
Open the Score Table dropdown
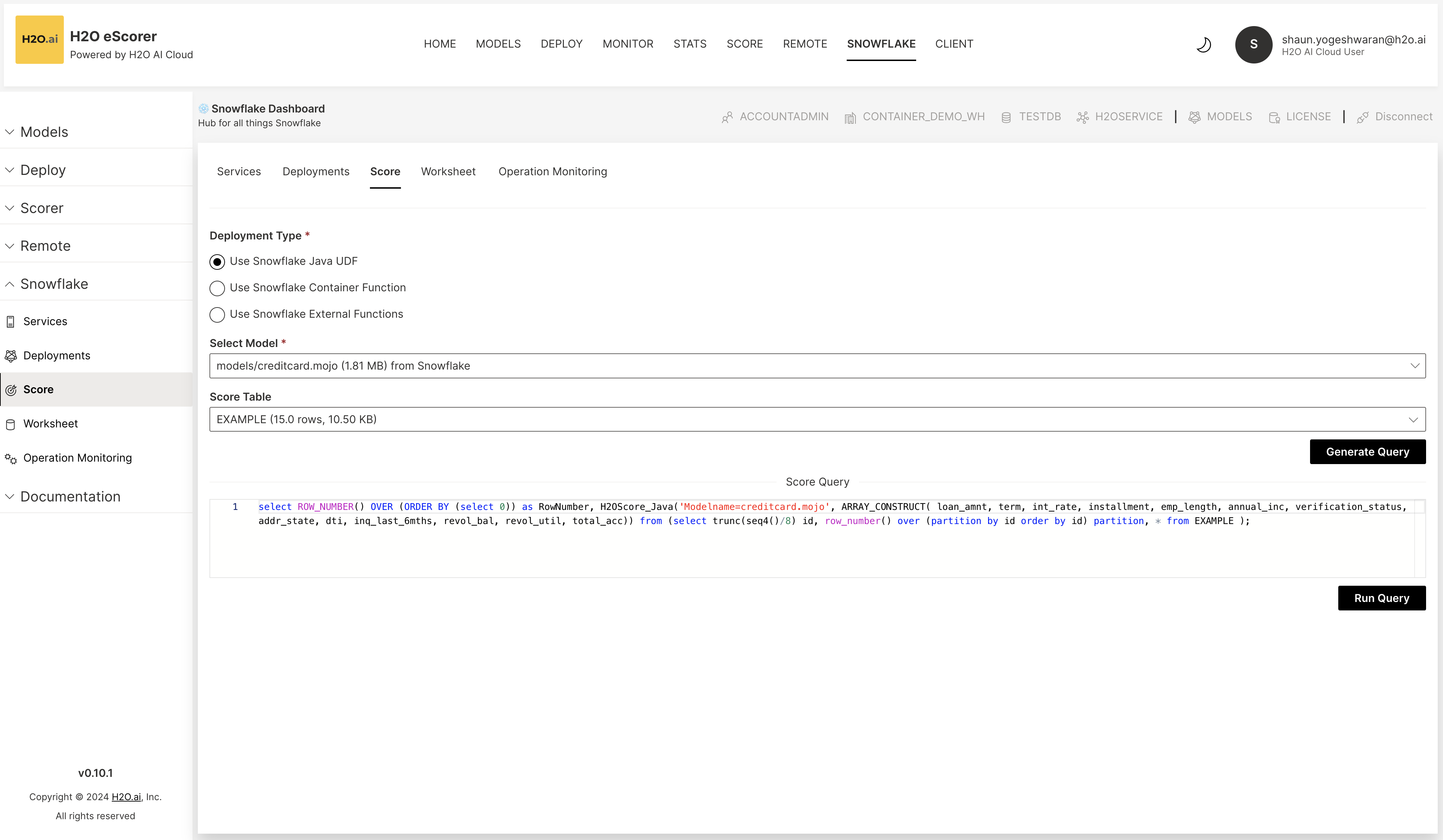[817, 420]
